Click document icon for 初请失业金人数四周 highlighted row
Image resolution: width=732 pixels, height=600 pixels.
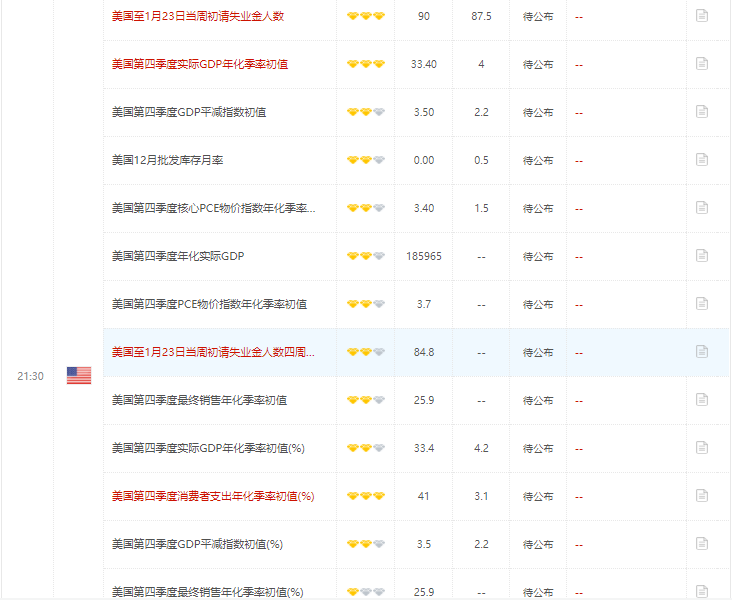point(702,352)
